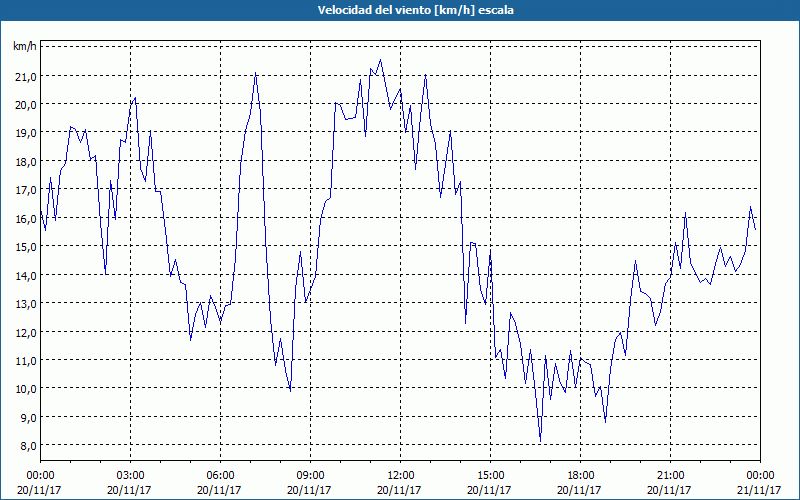800x500 pixels.
Task: Select the 13,0 y-axis value
Action: tap(26, 304)
